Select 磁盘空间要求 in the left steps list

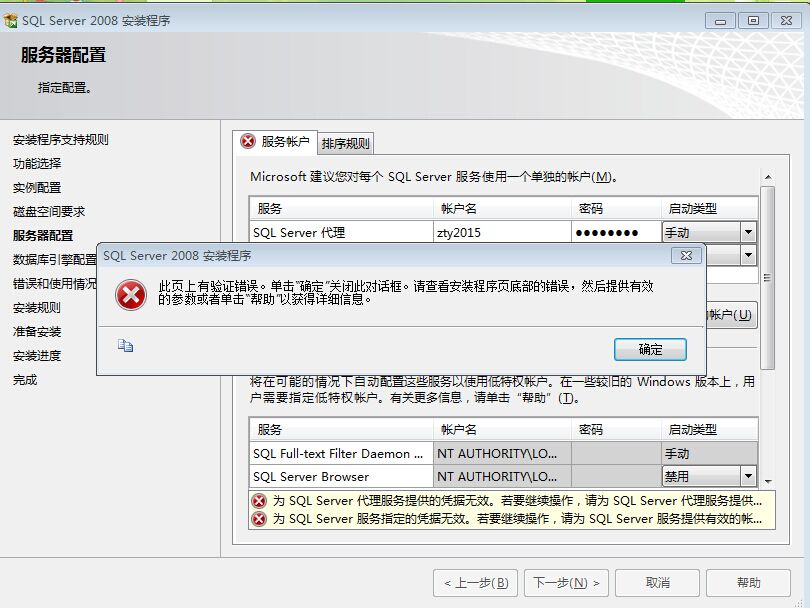point(49,212)
